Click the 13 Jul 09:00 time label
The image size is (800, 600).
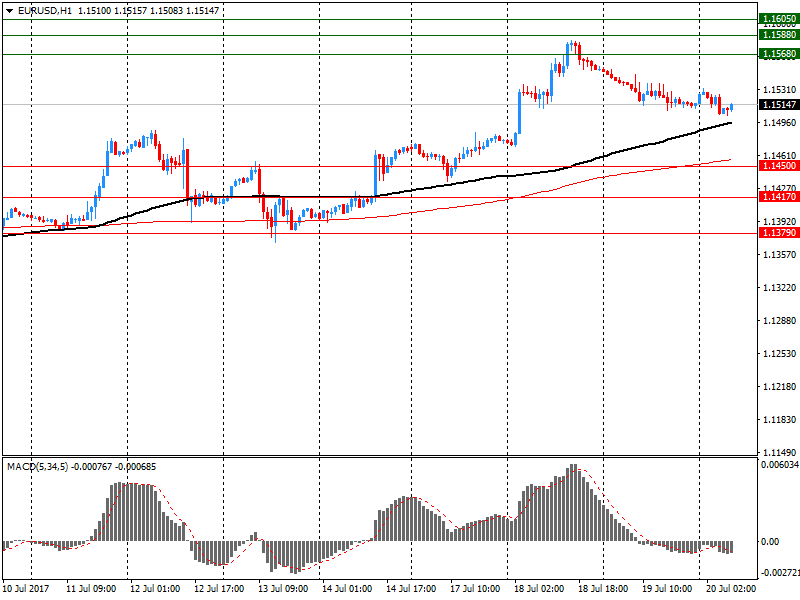click(283, 589)
